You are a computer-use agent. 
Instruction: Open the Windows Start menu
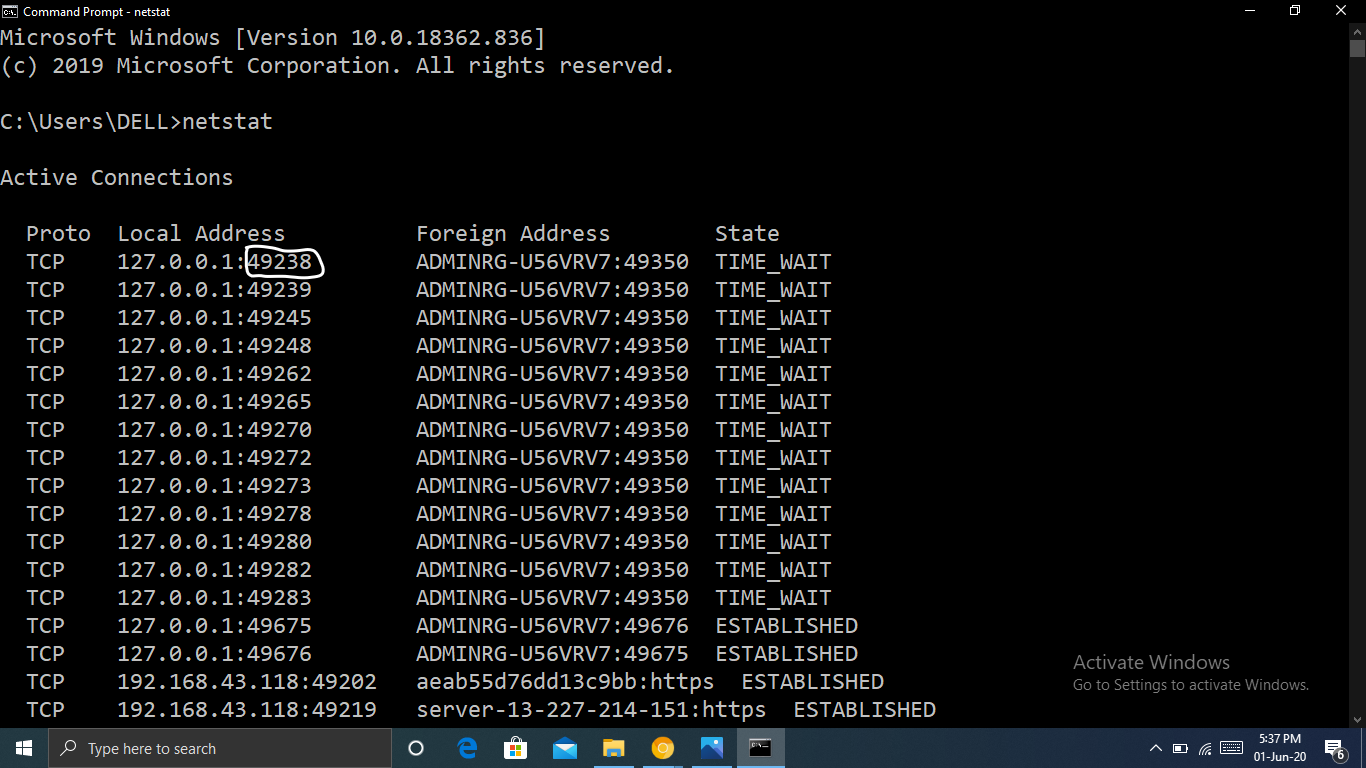(24, 748)
